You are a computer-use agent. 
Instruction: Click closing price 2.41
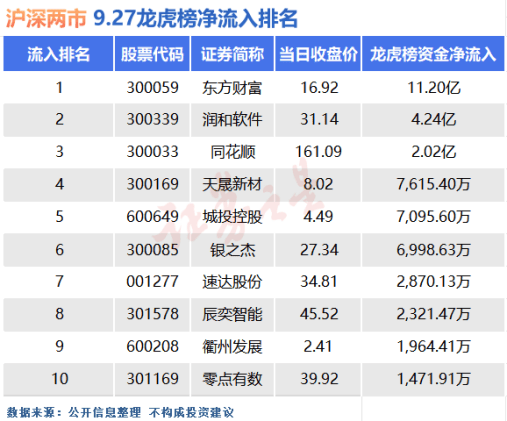tap(318, 346)
